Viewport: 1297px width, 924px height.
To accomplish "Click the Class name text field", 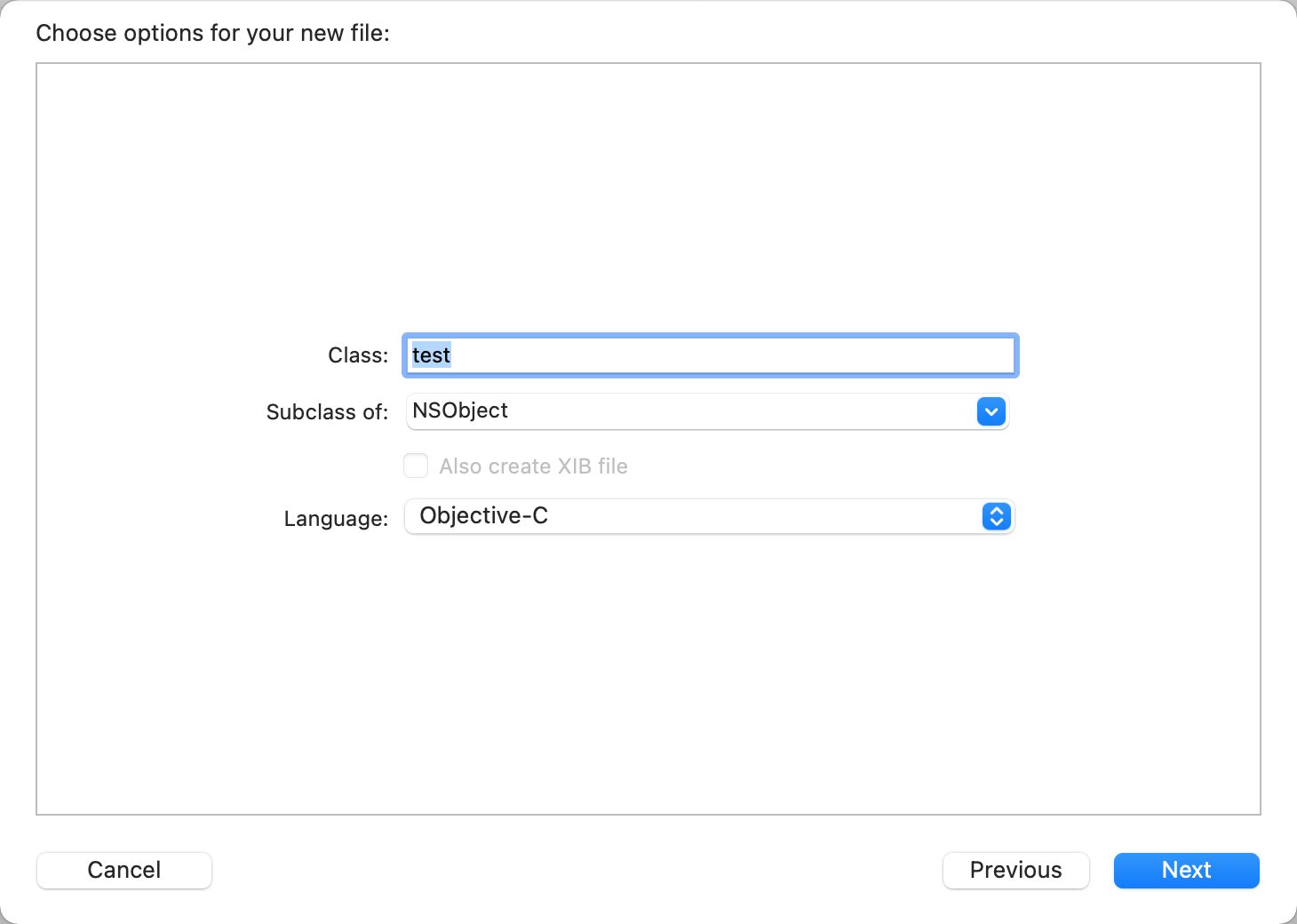I will pos(710,355).
